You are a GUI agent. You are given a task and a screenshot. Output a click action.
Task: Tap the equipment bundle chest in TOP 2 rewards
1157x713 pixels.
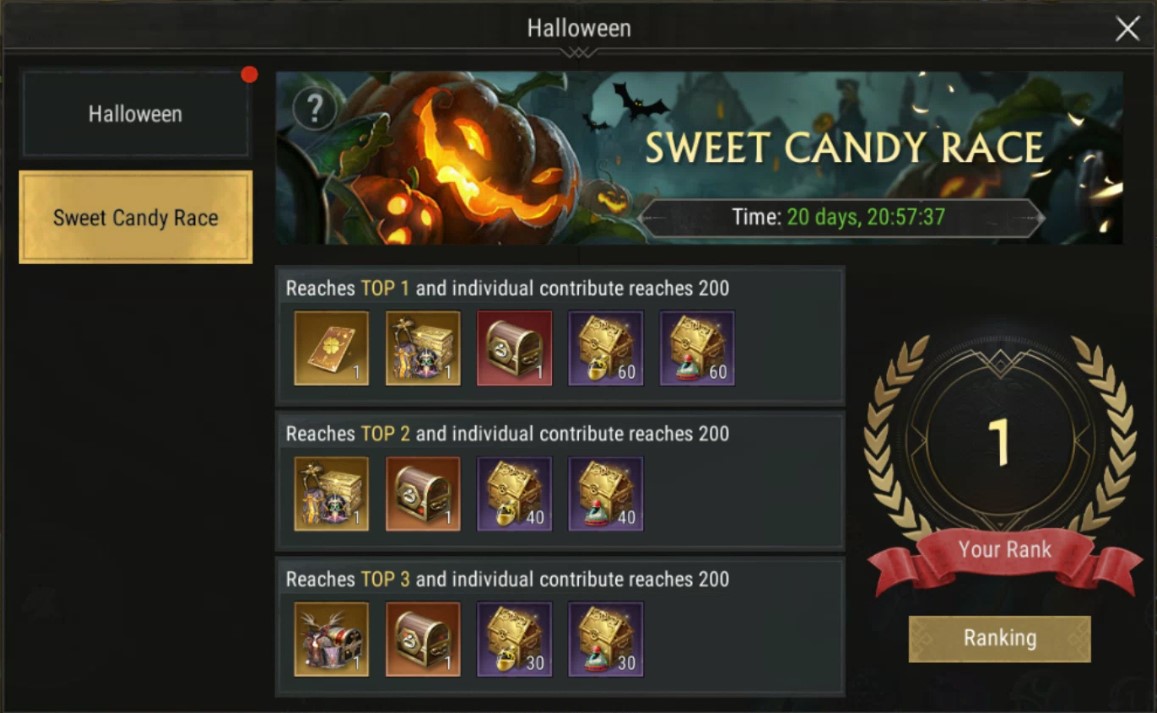(x=331, y=494)
